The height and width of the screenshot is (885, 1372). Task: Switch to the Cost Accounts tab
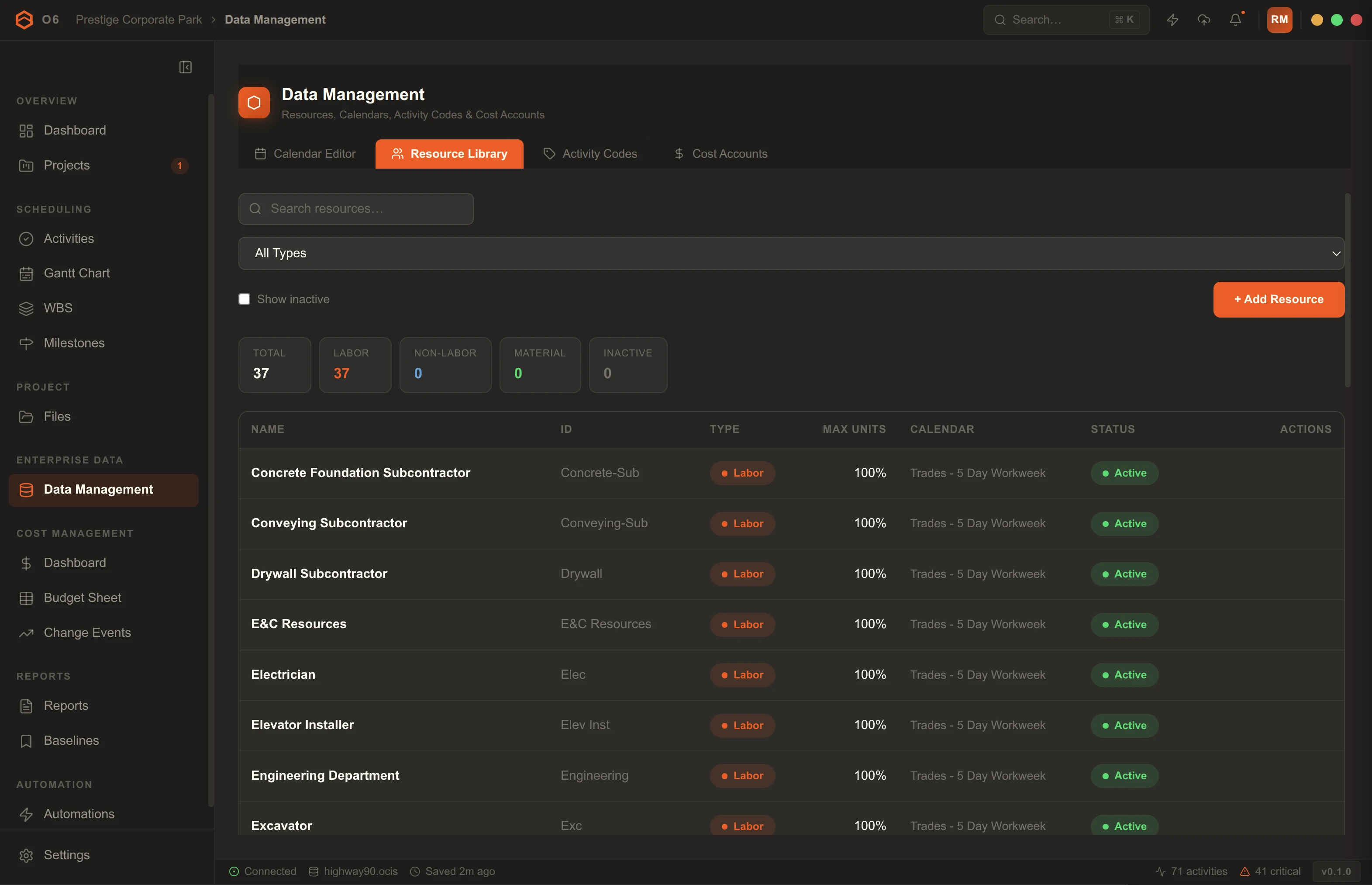click(x=720, y=154)
